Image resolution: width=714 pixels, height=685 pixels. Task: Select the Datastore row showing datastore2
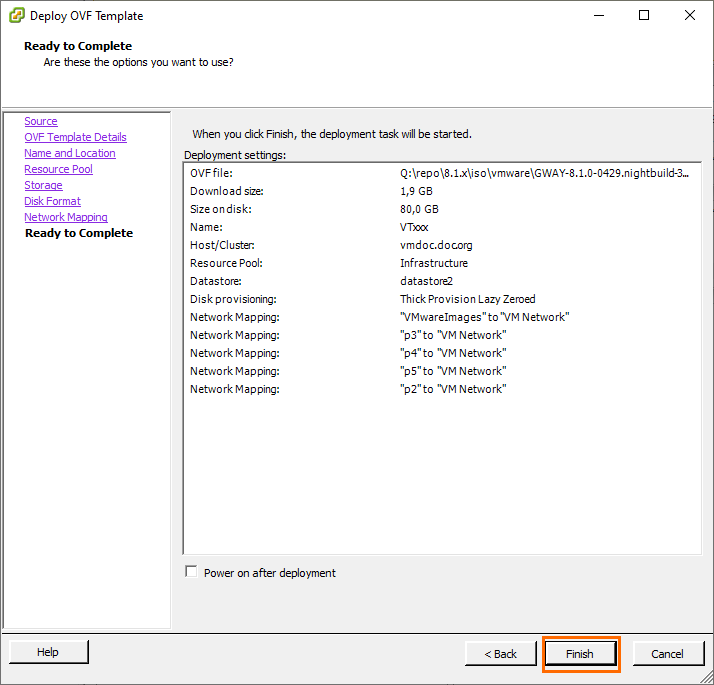[x=440, y=281]
